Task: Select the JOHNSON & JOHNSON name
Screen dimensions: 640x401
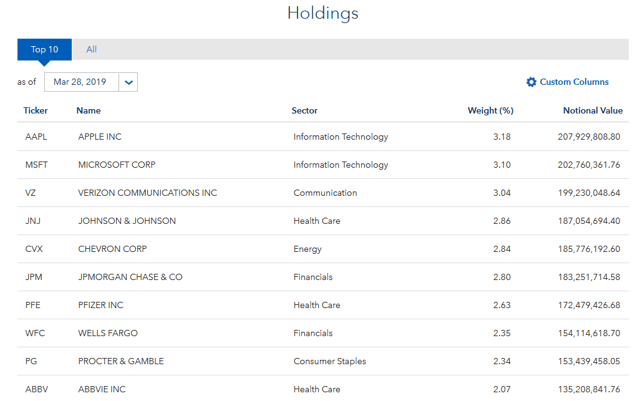Action: point(127,221)
